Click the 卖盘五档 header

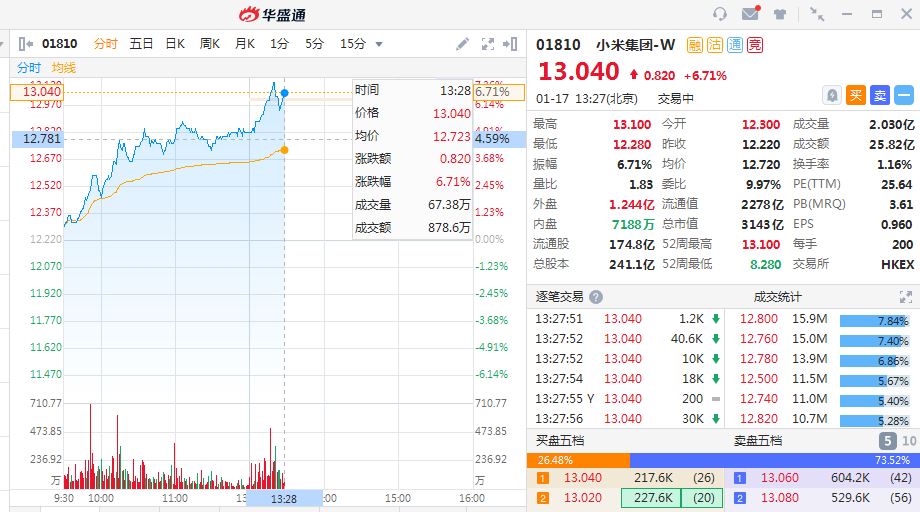click(x=758, y=440)
